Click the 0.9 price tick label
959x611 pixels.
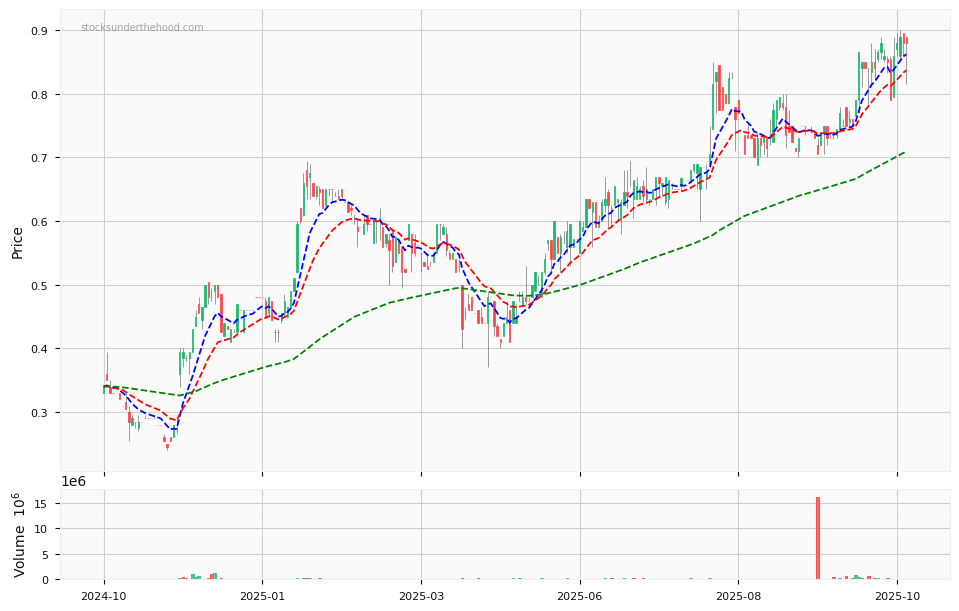tap(39, 31)
